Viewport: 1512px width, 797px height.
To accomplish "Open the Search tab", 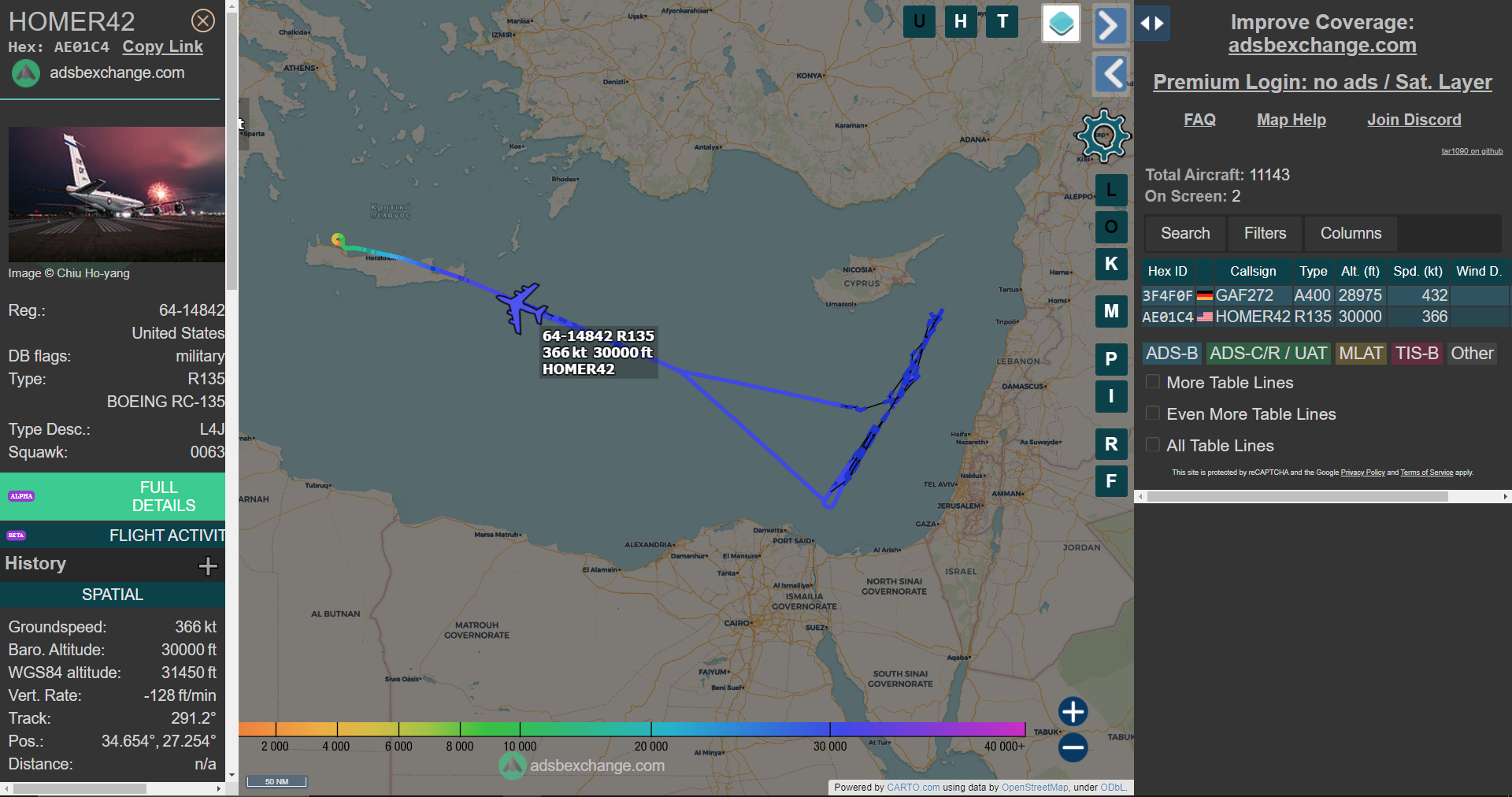I will pyautogui.click(x=1185, y=233).
